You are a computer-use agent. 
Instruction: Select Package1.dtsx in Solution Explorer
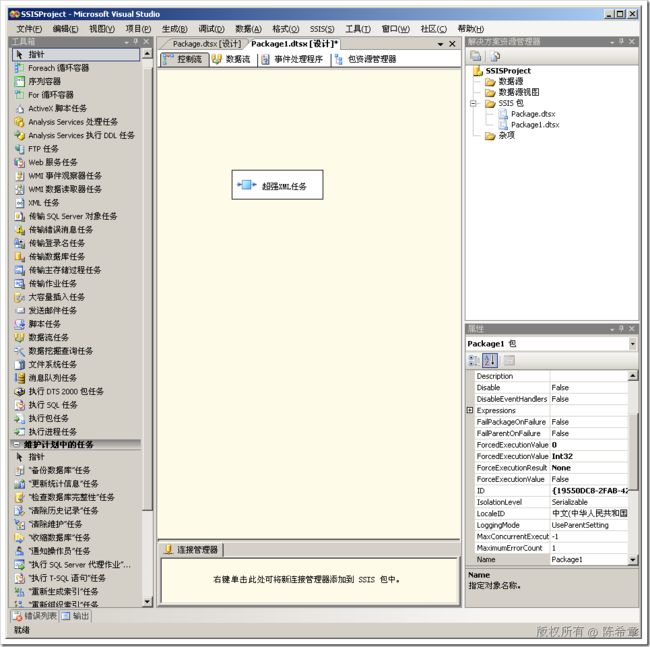535,125
